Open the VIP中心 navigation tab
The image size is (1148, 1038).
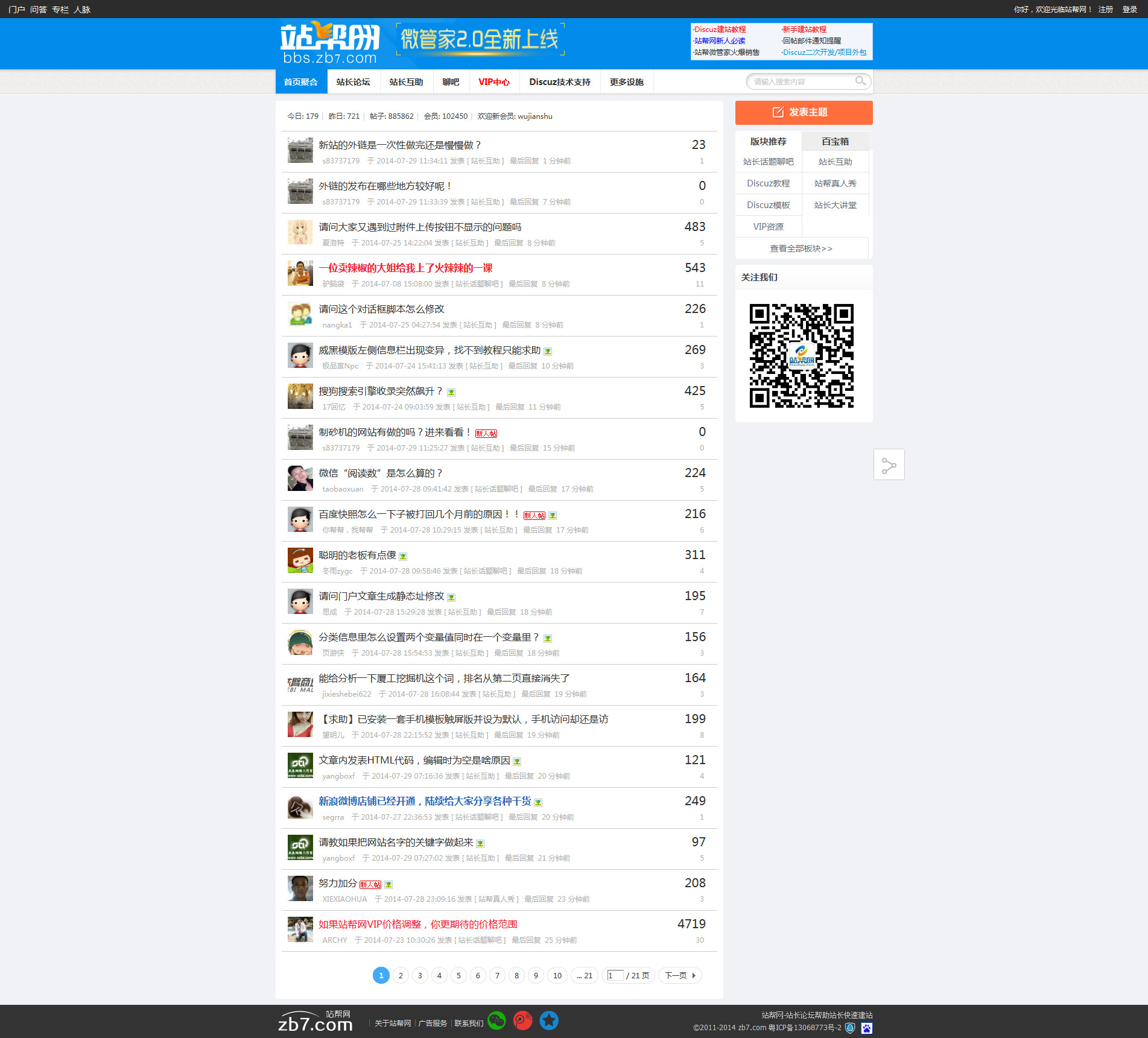(x=494, y=82)
